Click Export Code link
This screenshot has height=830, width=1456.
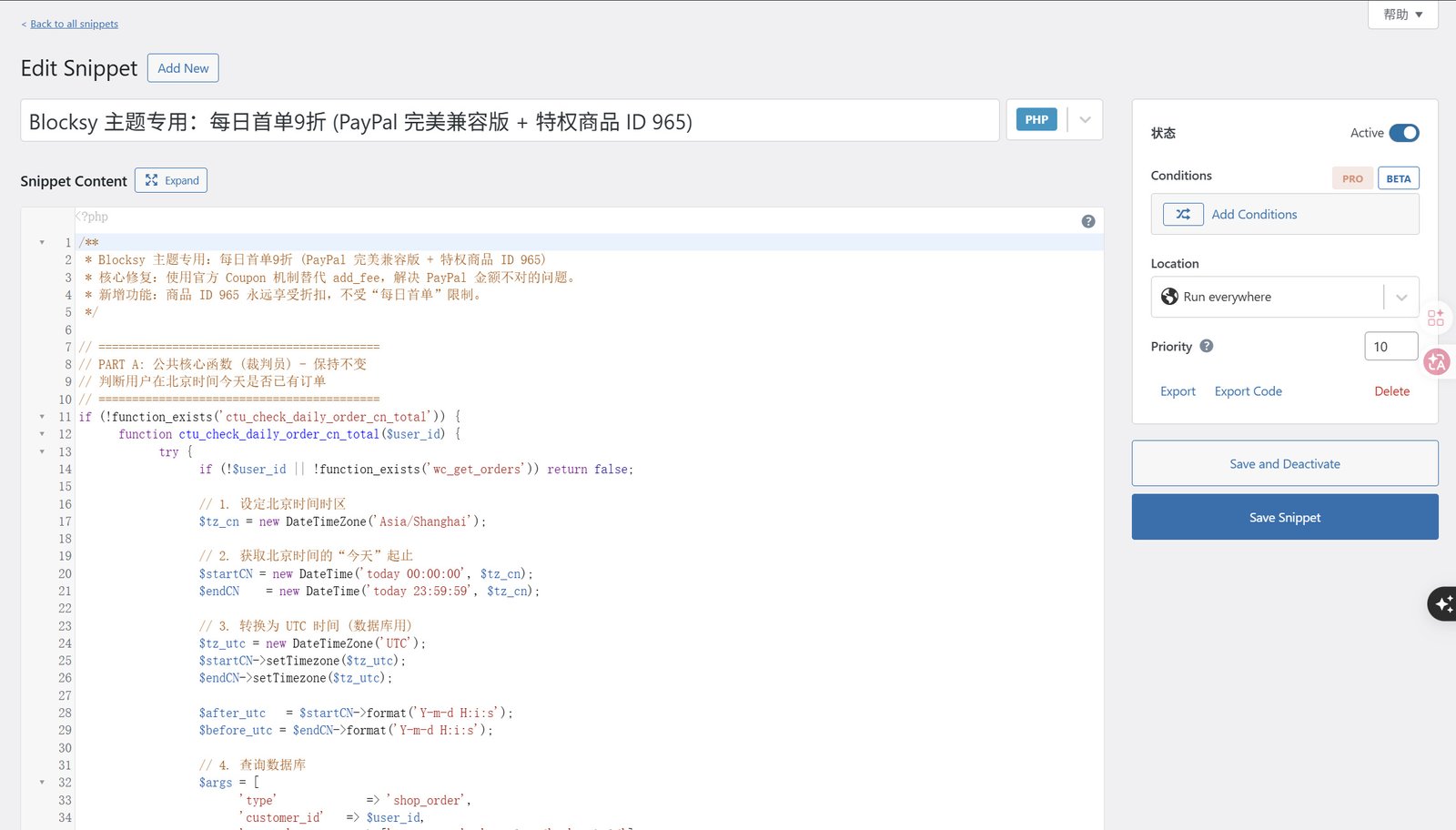point(1248,391)
